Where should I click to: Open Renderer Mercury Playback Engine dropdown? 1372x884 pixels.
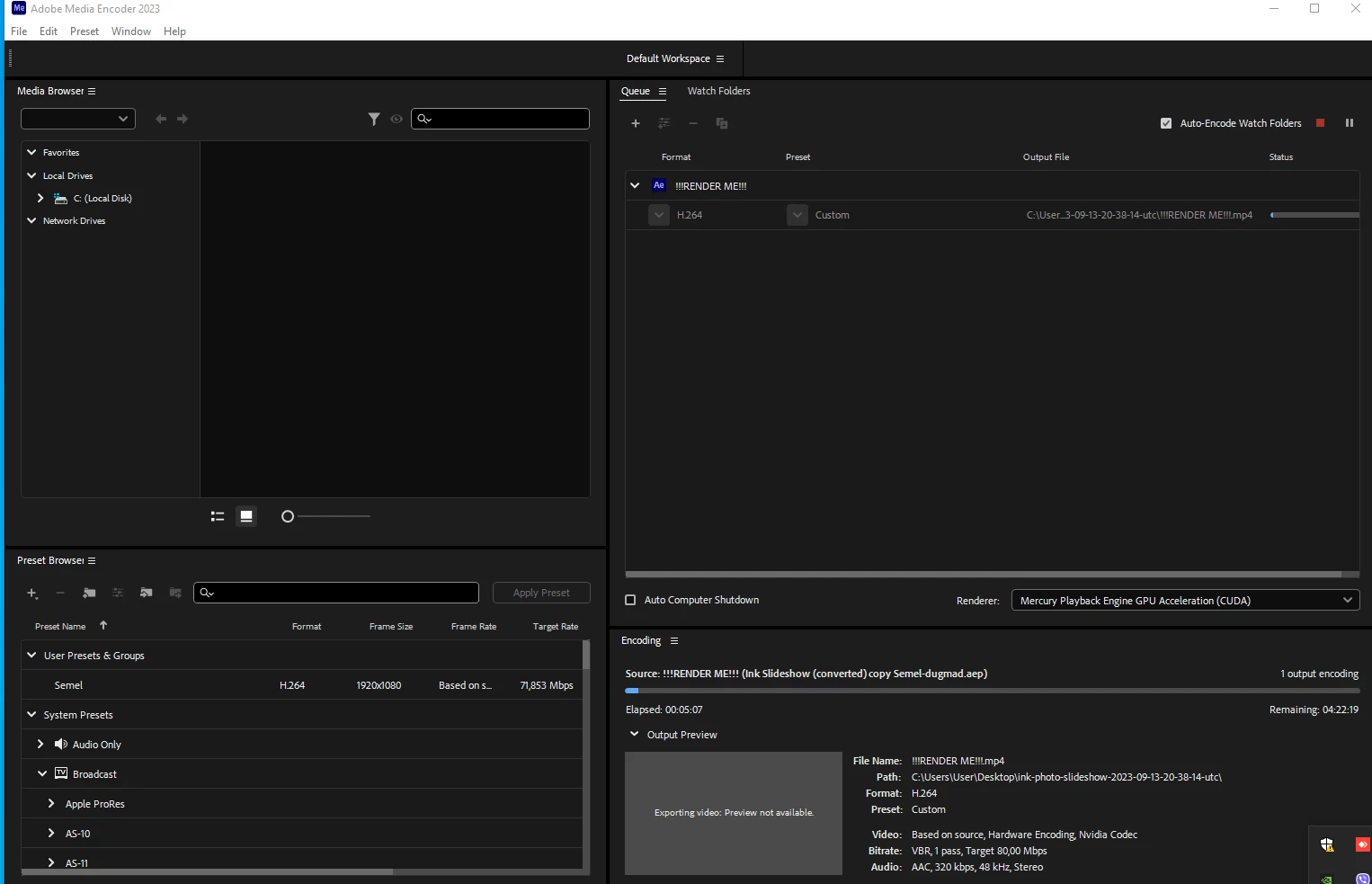click(1185, 600)
